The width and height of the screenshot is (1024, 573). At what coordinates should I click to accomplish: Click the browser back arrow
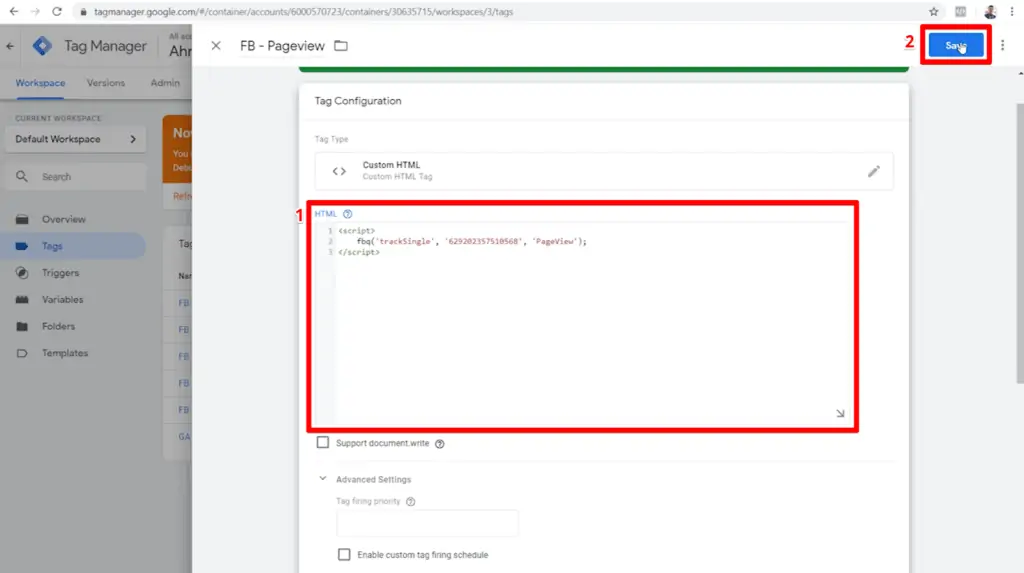14,11
